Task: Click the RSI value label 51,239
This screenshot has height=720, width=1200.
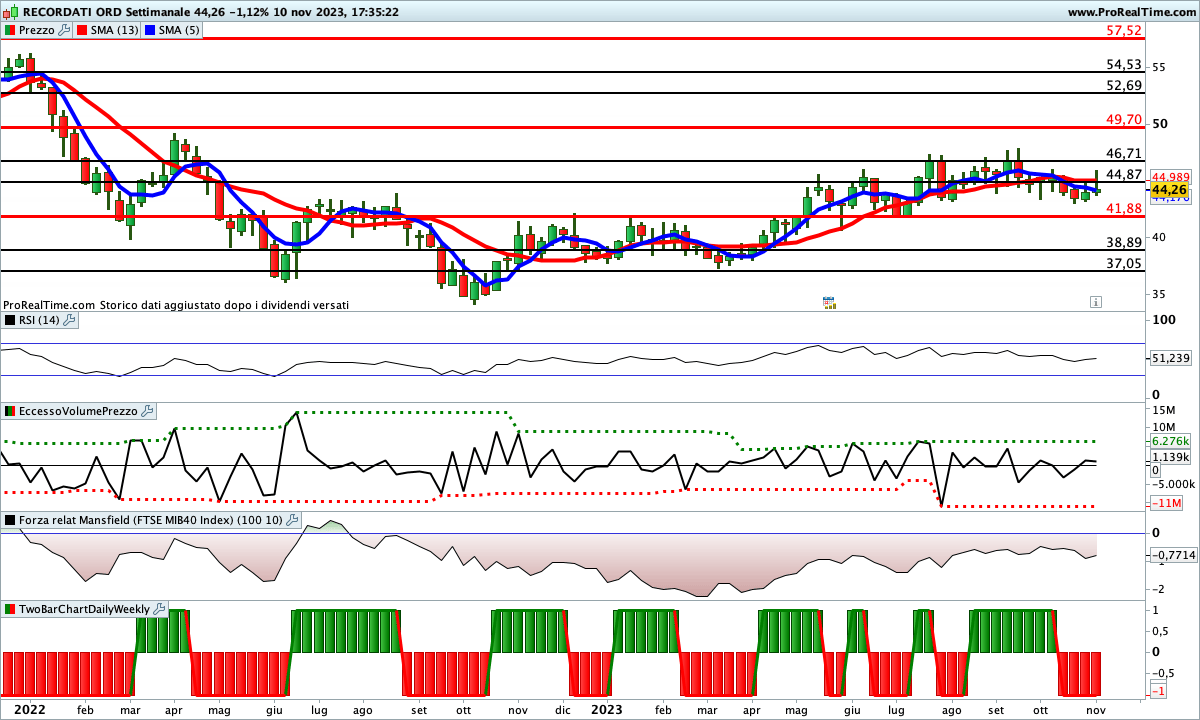Action: tap(1171, 357)
